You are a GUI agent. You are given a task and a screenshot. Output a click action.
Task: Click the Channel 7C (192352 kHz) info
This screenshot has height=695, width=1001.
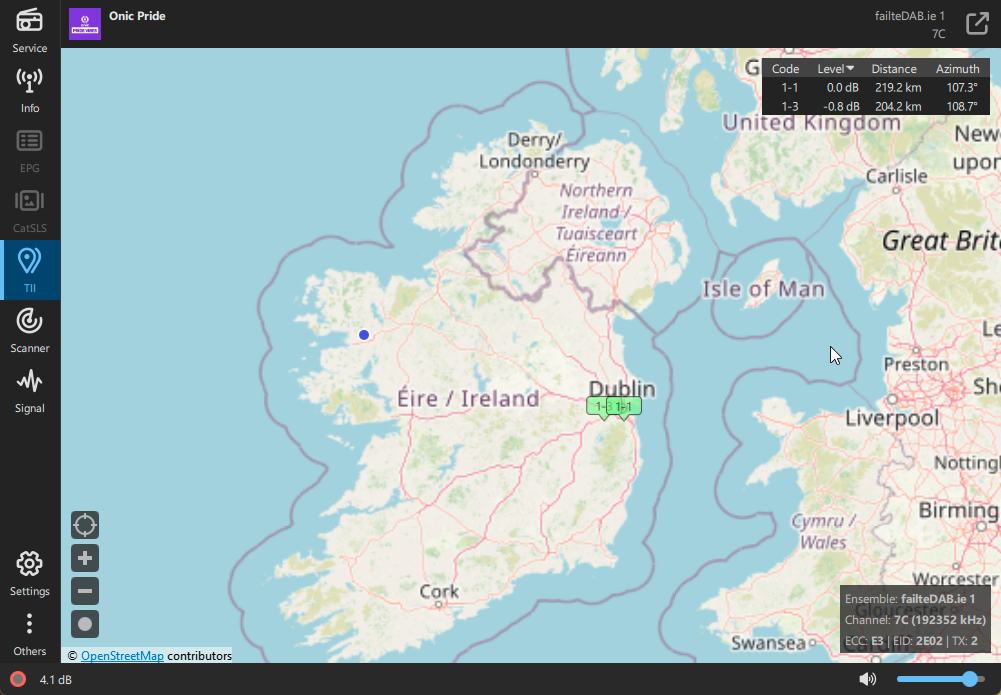tap(915, 620)
